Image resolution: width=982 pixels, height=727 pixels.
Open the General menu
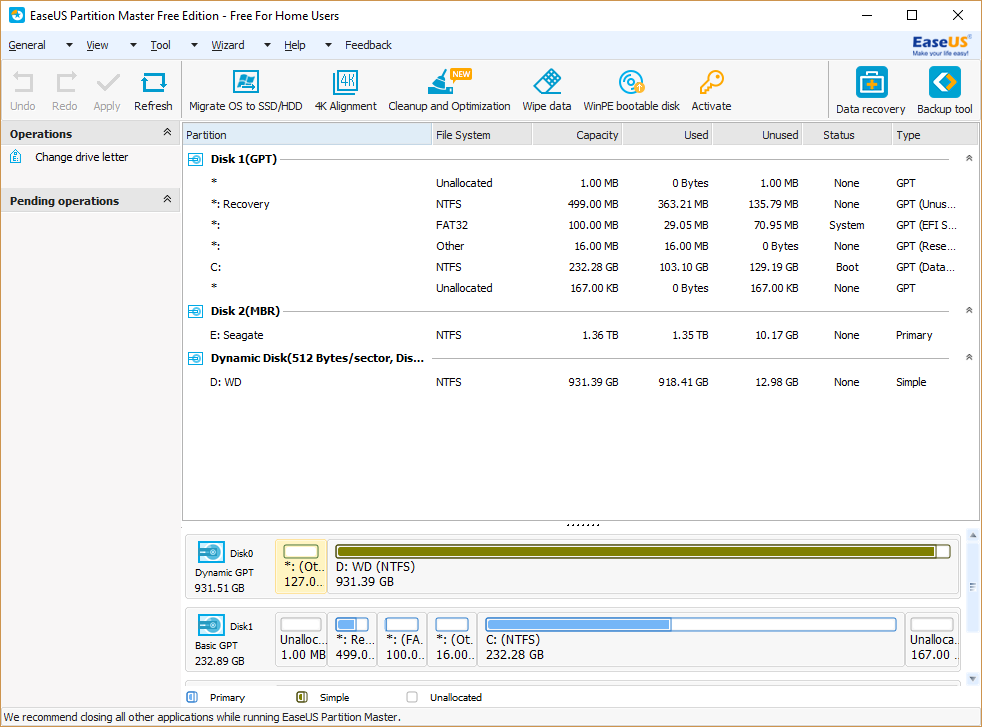[x=27, y=45]
